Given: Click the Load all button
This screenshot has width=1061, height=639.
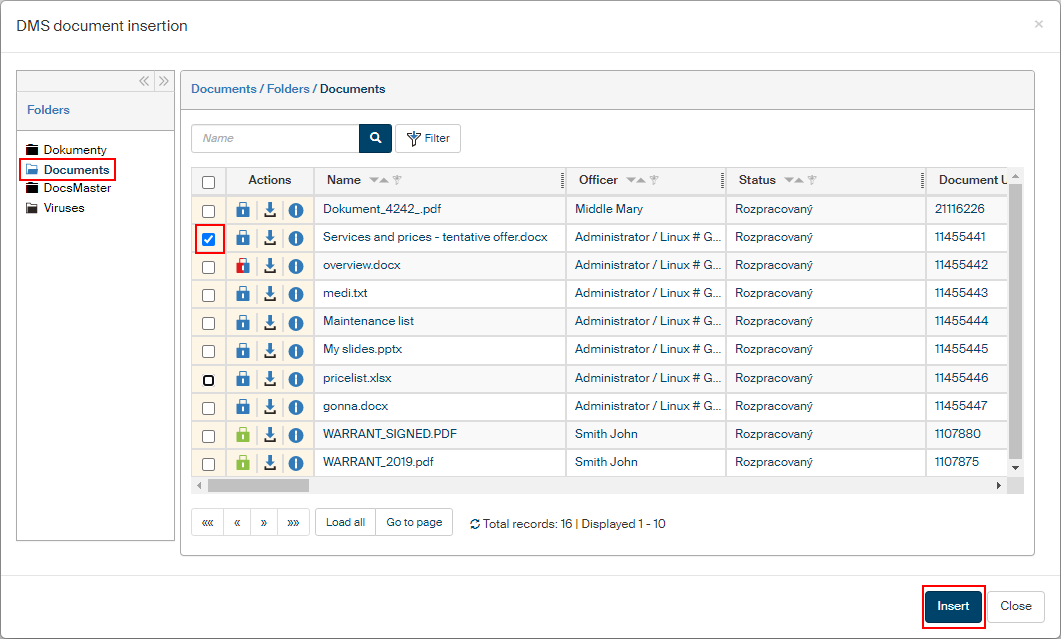Looking at the screenshot, I should point(345,522).
